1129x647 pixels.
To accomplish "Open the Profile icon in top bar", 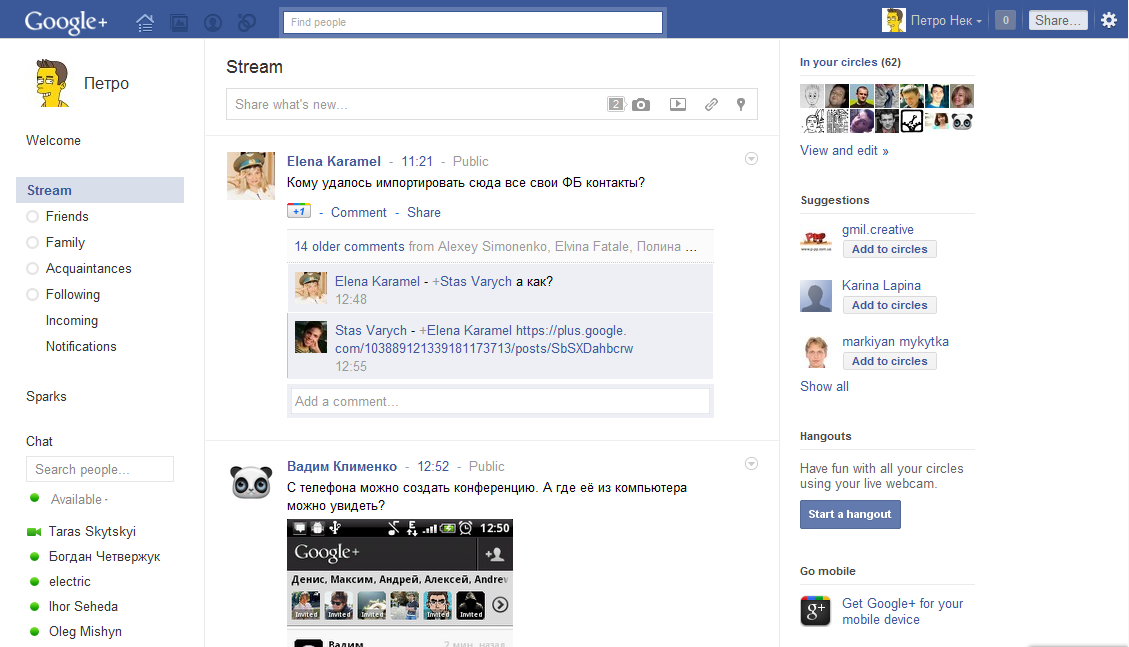I will pos(213,23).
